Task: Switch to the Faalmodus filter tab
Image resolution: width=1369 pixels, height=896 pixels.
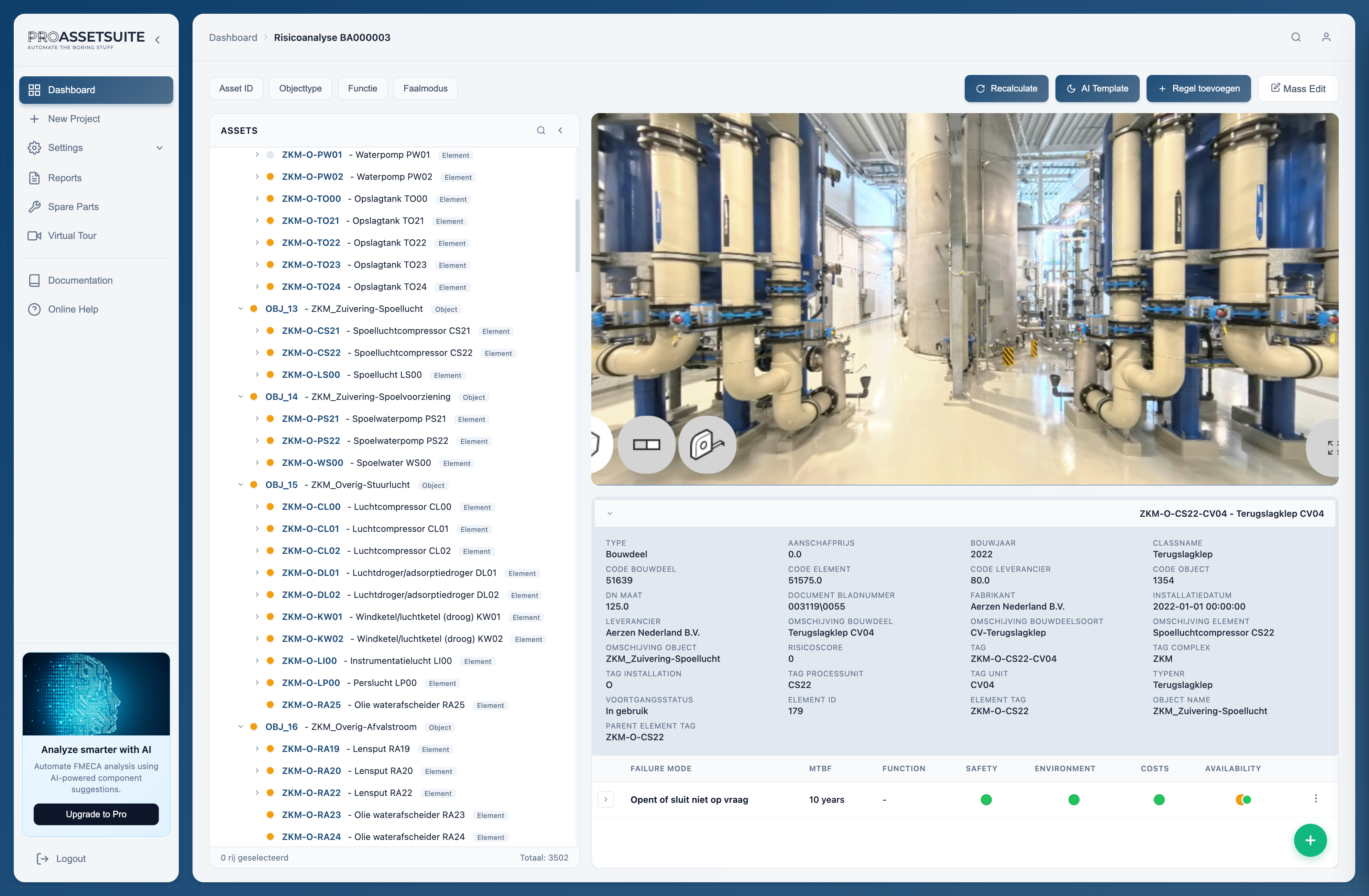Action: tap(425, 88)
